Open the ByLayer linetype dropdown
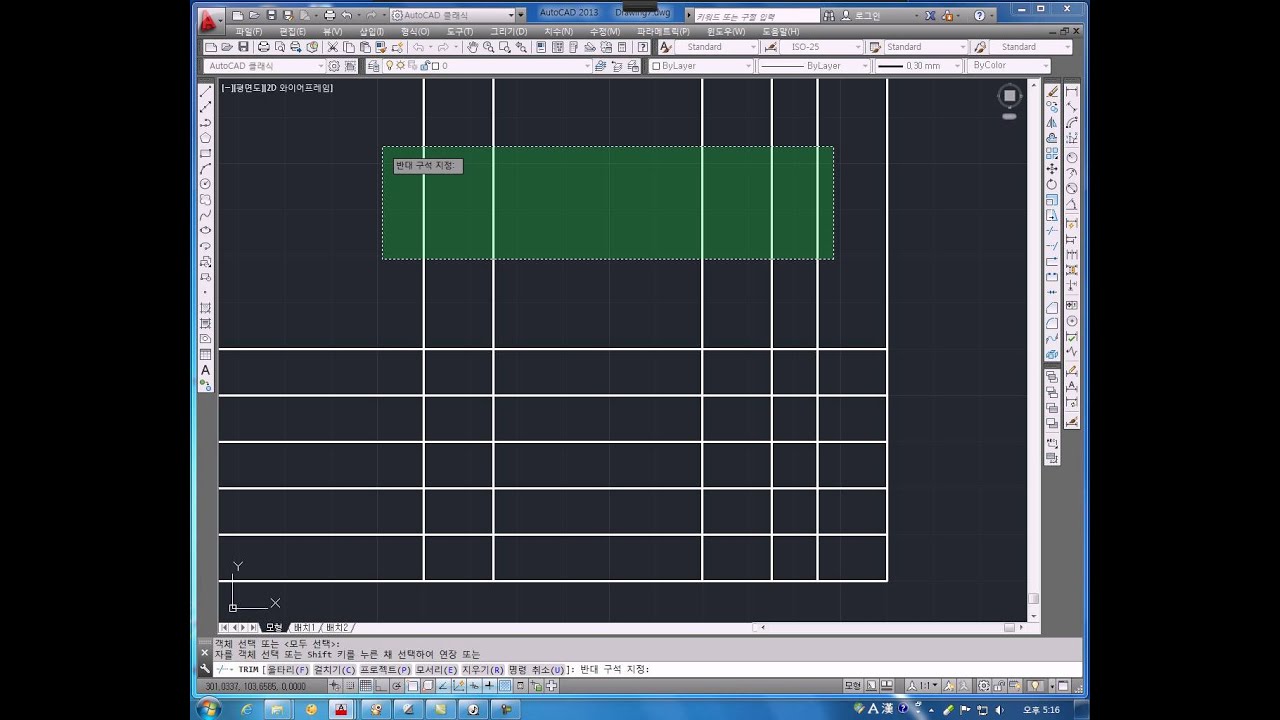The image size is (1280, 720). 813,66
